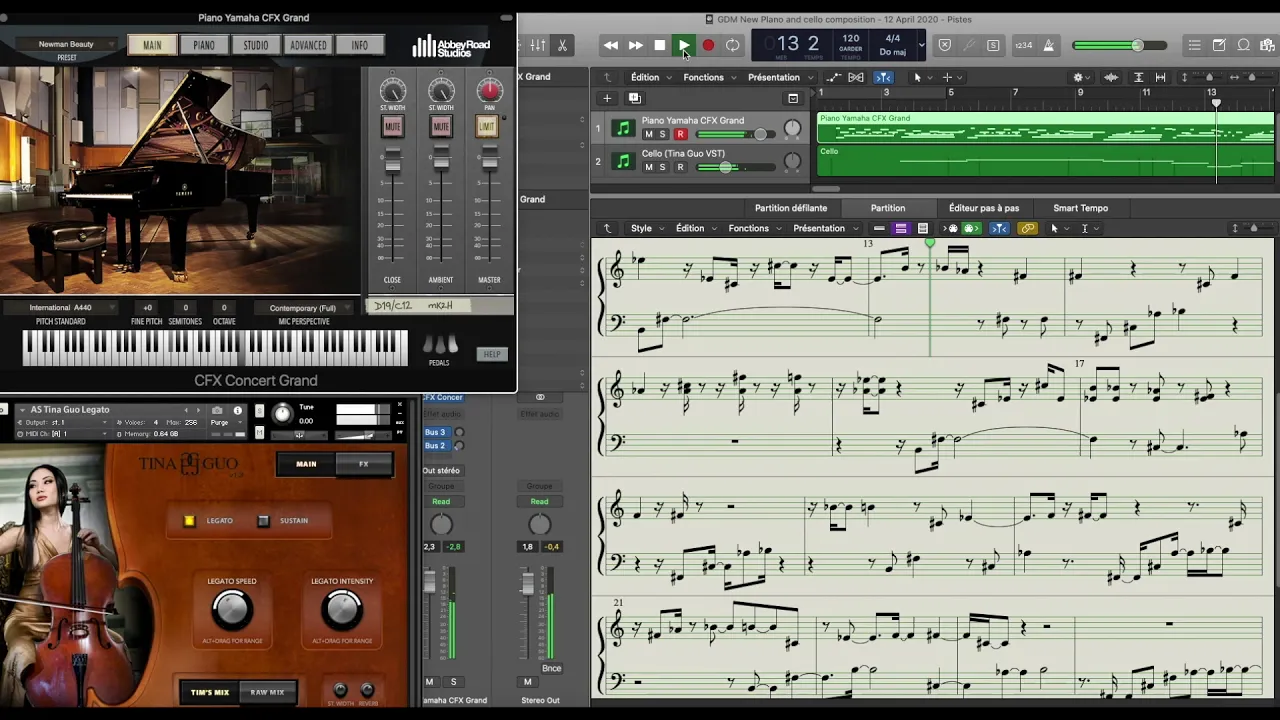Click the master volume slider in the control bar
The width and height of the screenshot is (1280, 720).
(x=1119, y=45)
